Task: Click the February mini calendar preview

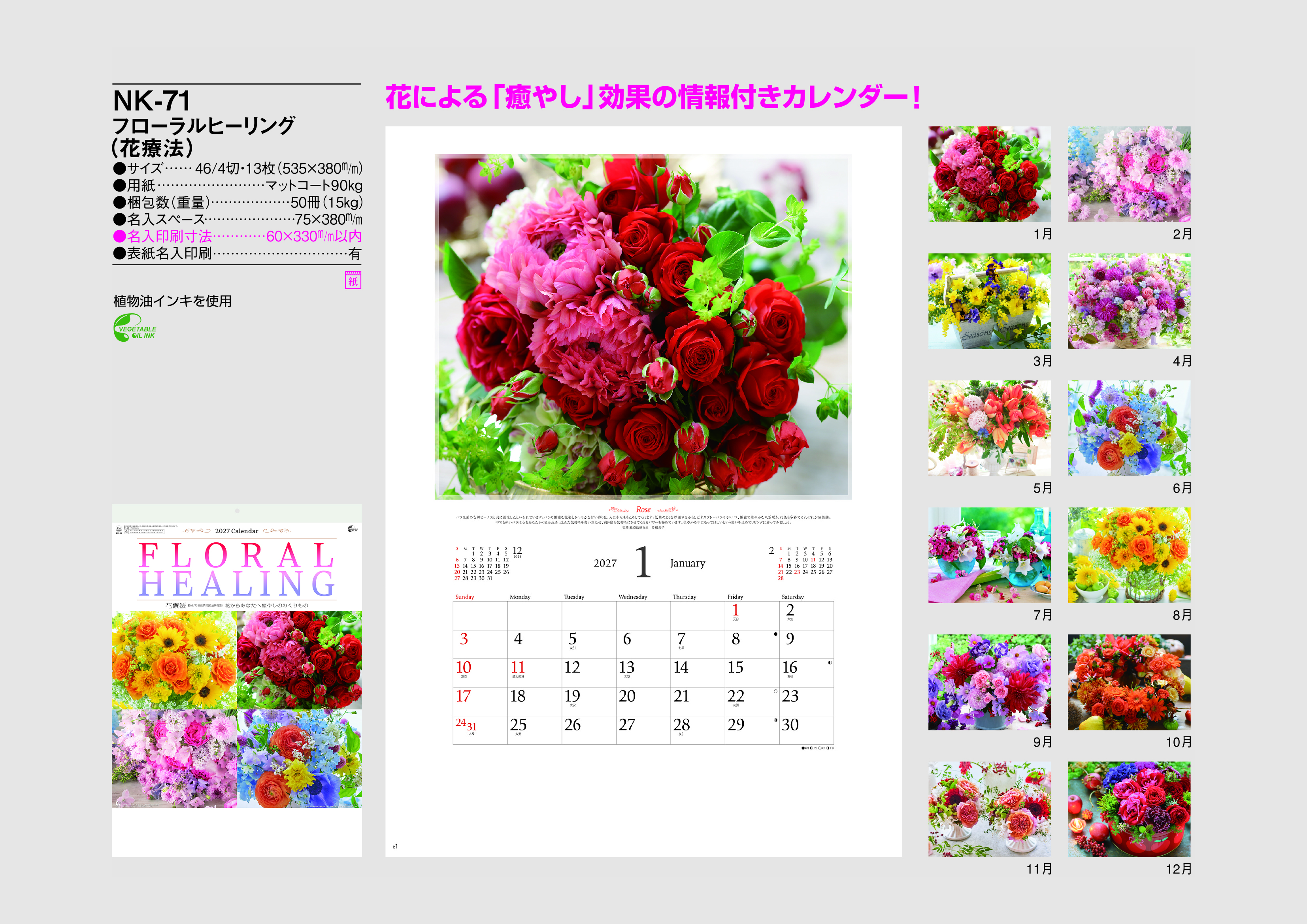Action: (x=802, y=564)
